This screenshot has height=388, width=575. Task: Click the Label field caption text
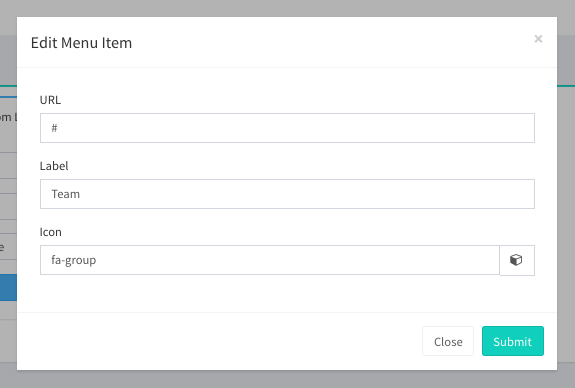pyautogui.click(x=54, y=166)
